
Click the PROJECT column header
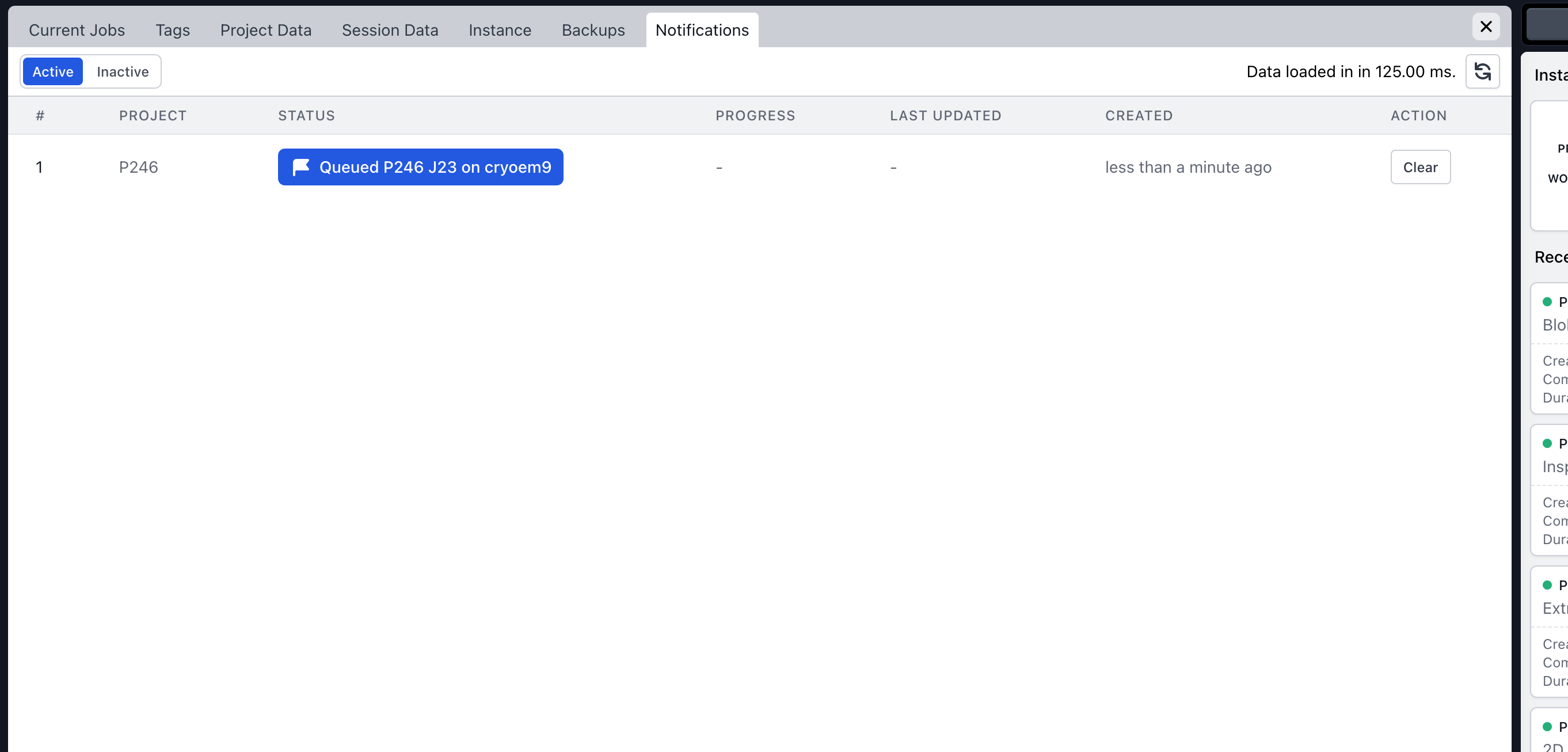coord(153,116)
